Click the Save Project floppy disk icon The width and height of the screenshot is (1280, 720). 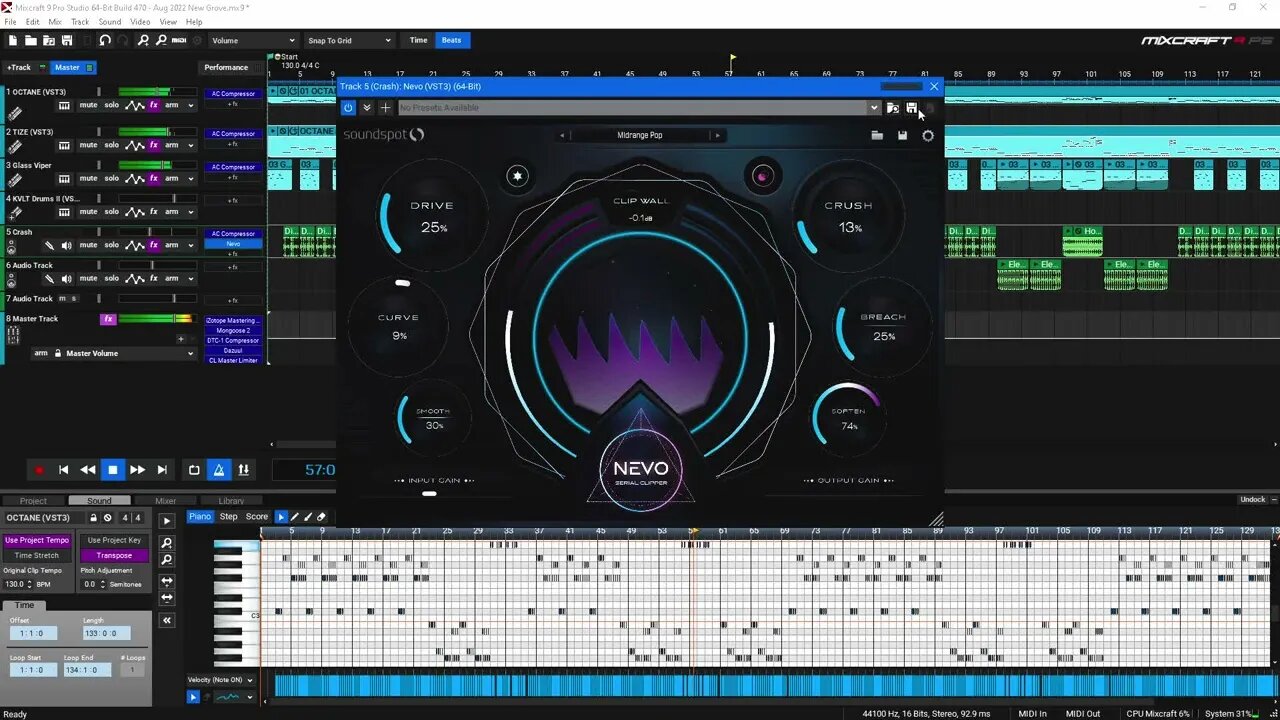67,40
